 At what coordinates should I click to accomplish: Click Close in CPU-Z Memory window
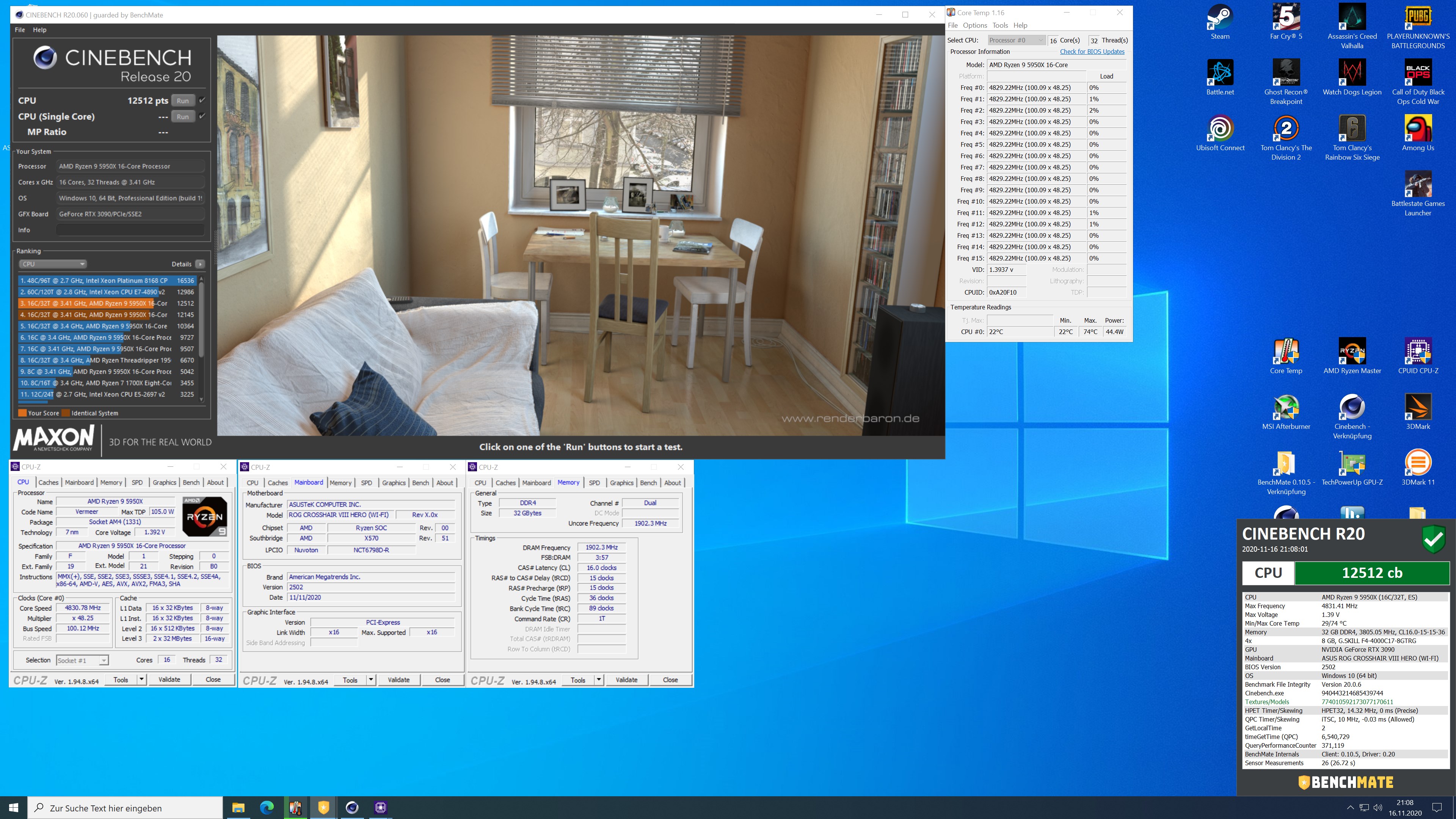(670, 679)
